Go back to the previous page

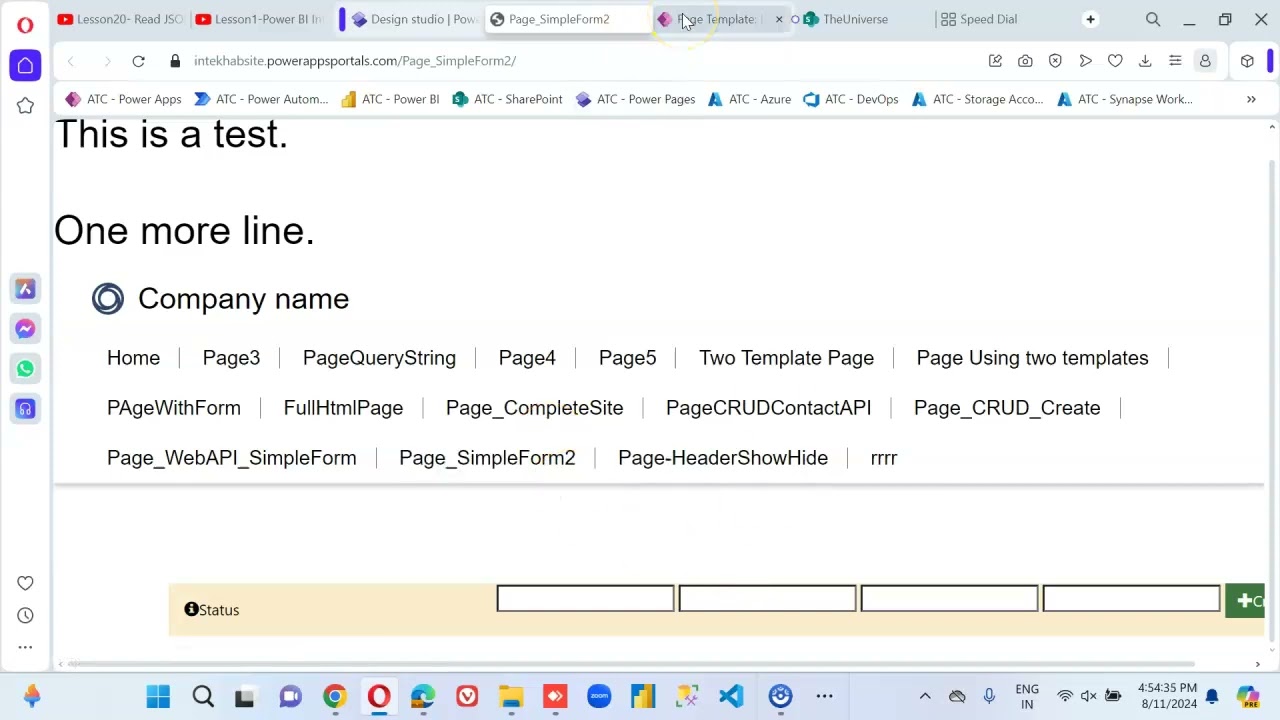click(x=70, y=61)
